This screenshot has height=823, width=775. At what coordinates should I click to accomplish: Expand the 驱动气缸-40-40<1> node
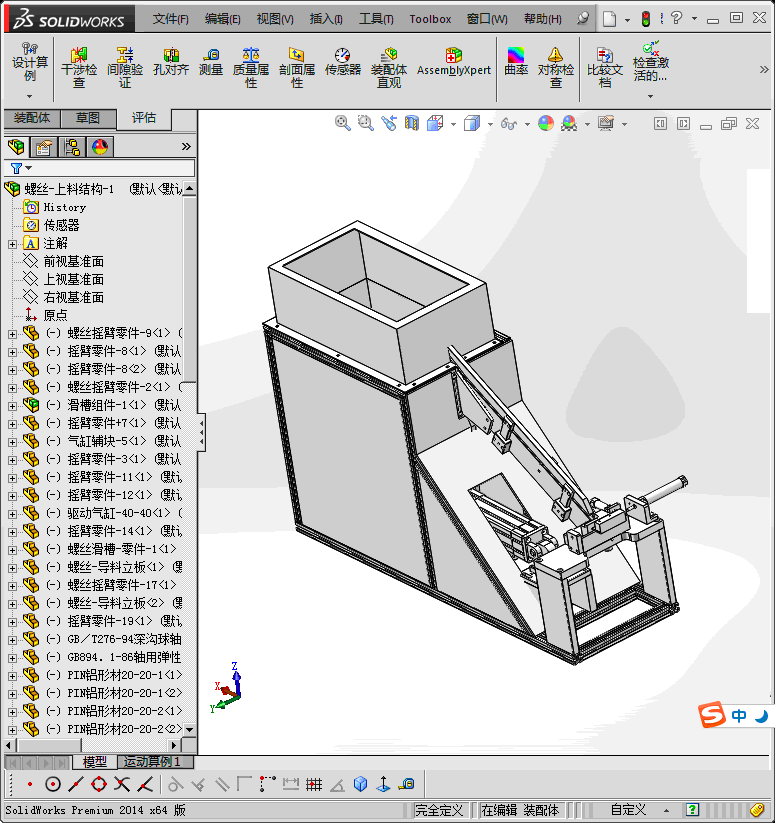pos(13,514)
